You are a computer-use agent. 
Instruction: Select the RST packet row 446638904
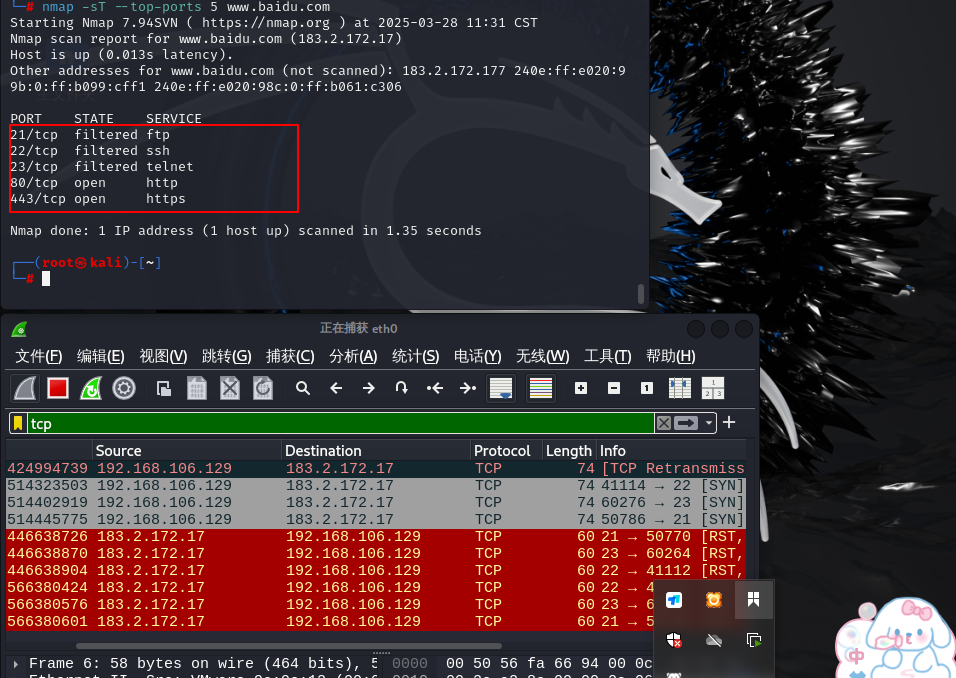click(376, 571)
